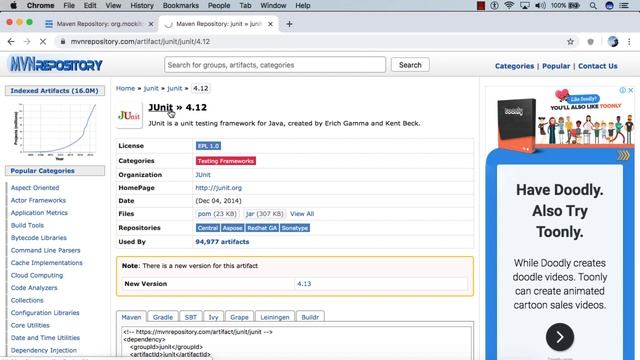Open the Categories header link
Image resolution: width=640 pixels, height=360 pixels.
coord(514,66)
